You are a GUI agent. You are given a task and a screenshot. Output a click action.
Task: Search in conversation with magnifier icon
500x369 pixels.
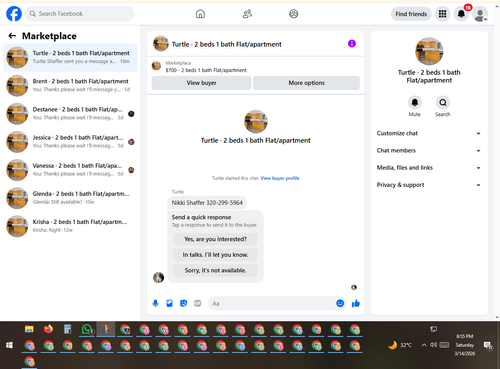pyautogui.click(x=443, y=103)
